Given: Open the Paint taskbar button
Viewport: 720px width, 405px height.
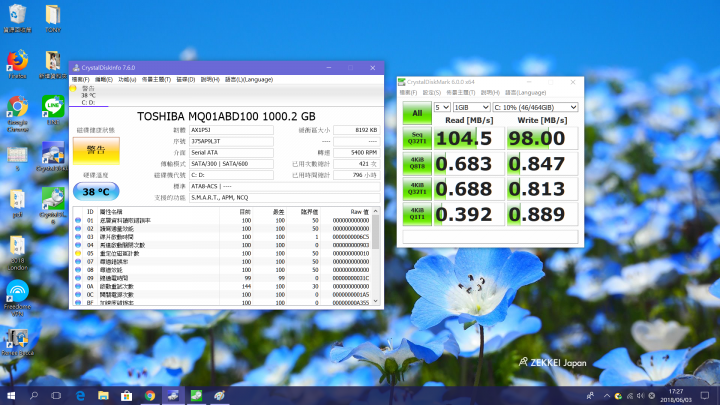Looking at the screenshot, I should 219,395.
